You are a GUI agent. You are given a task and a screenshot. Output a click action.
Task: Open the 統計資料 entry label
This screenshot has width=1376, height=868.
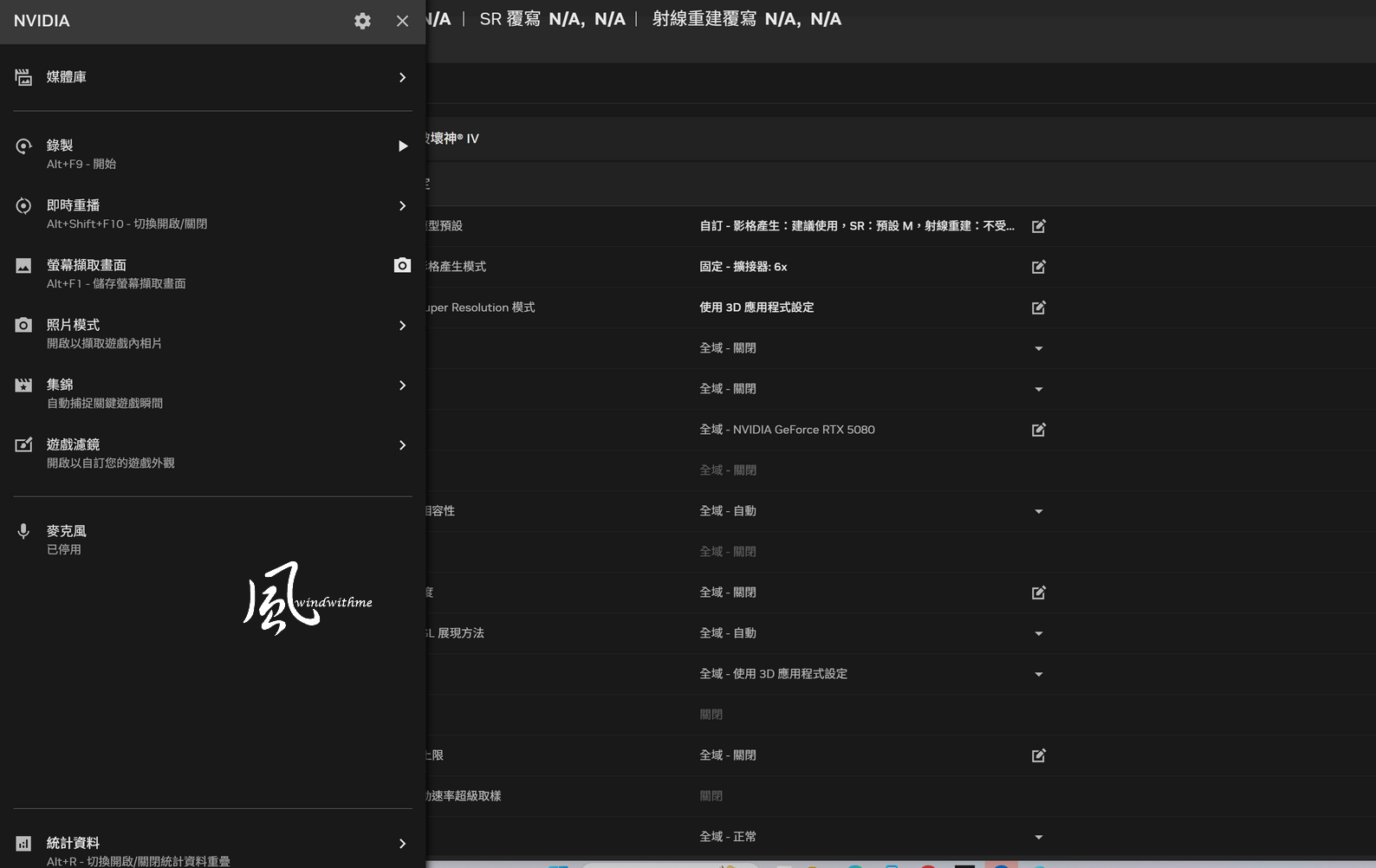point(74,843)
